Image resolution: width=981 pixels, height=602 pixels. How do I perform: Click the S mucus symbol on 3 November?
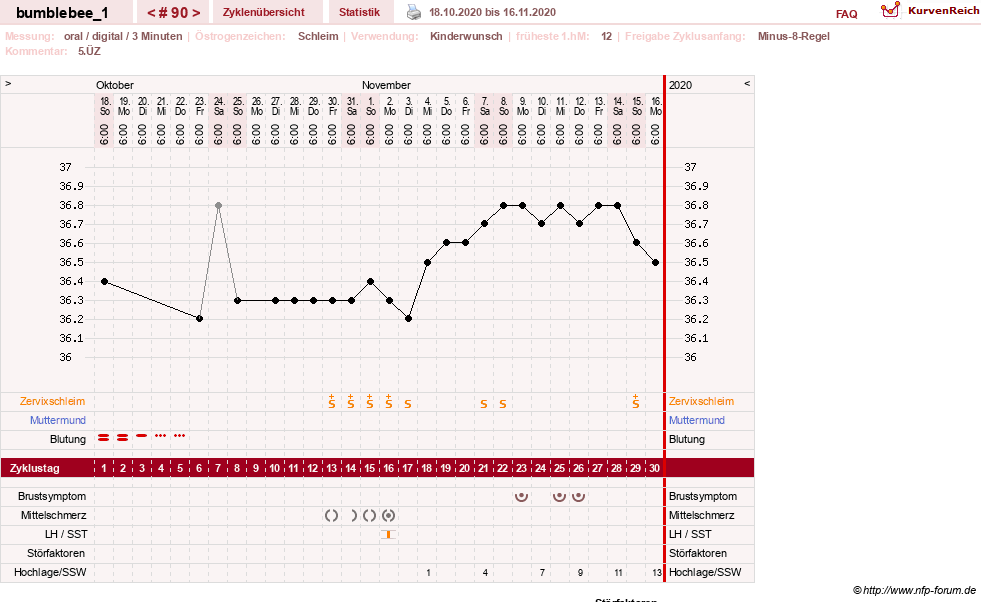tap(408, 404)
